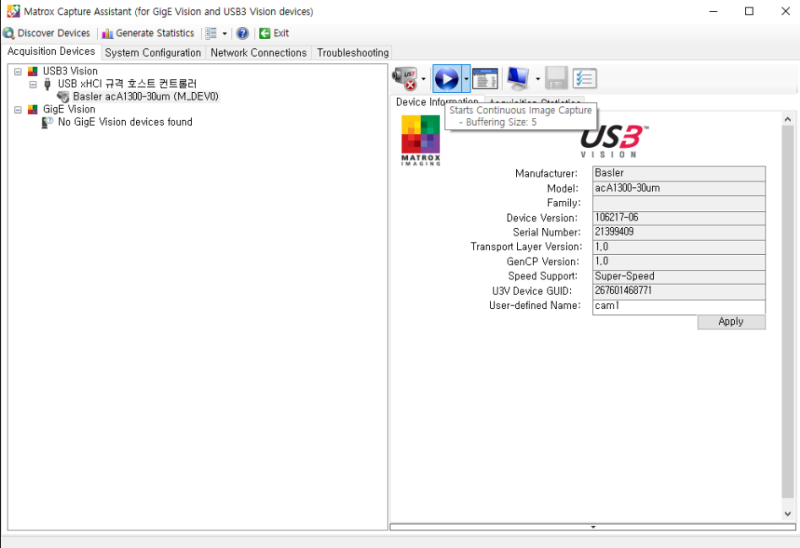Collapse the GigE Vision tree node

click(x=18, y=110)
